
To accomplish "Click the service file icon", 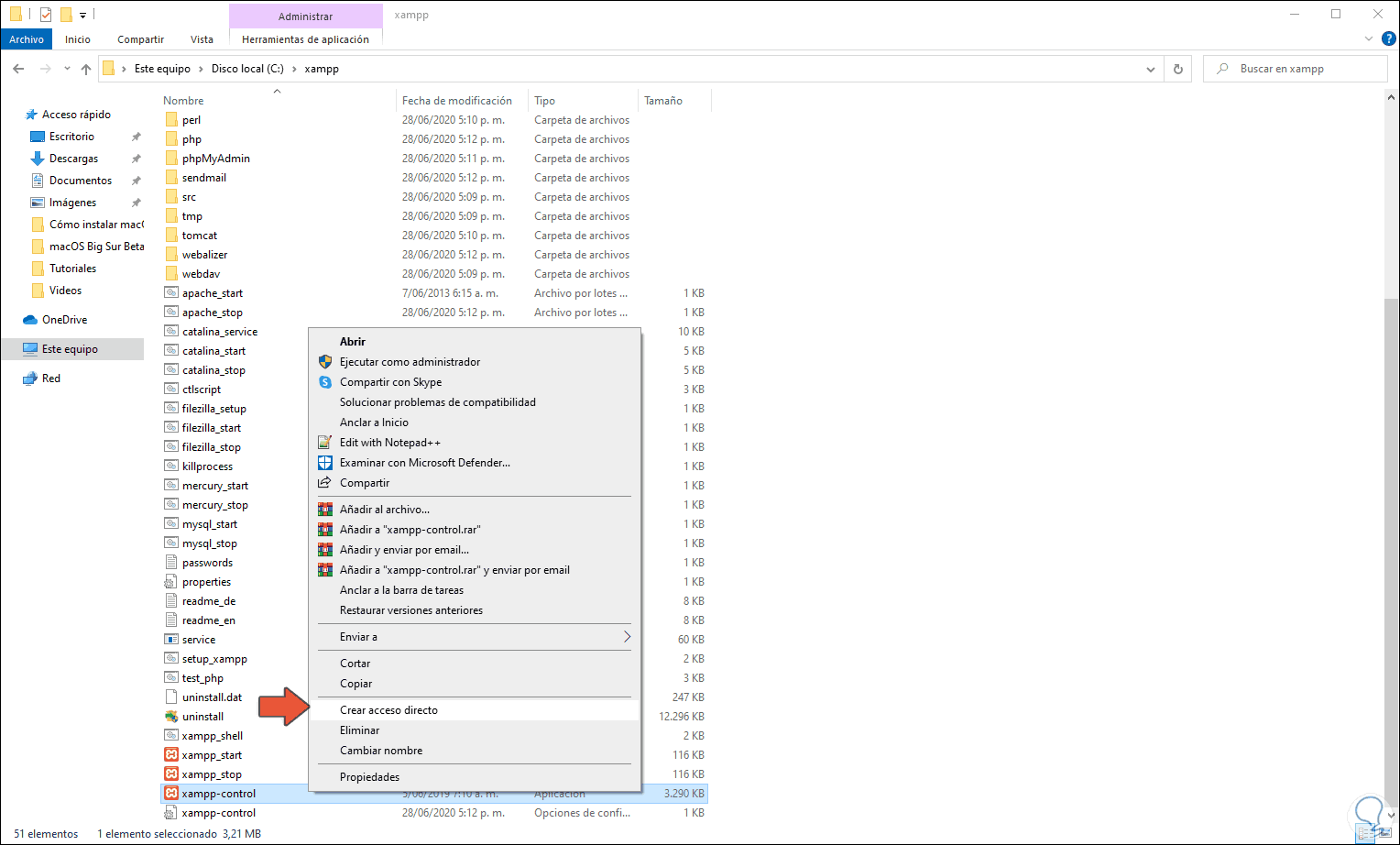I will (171, 640).
